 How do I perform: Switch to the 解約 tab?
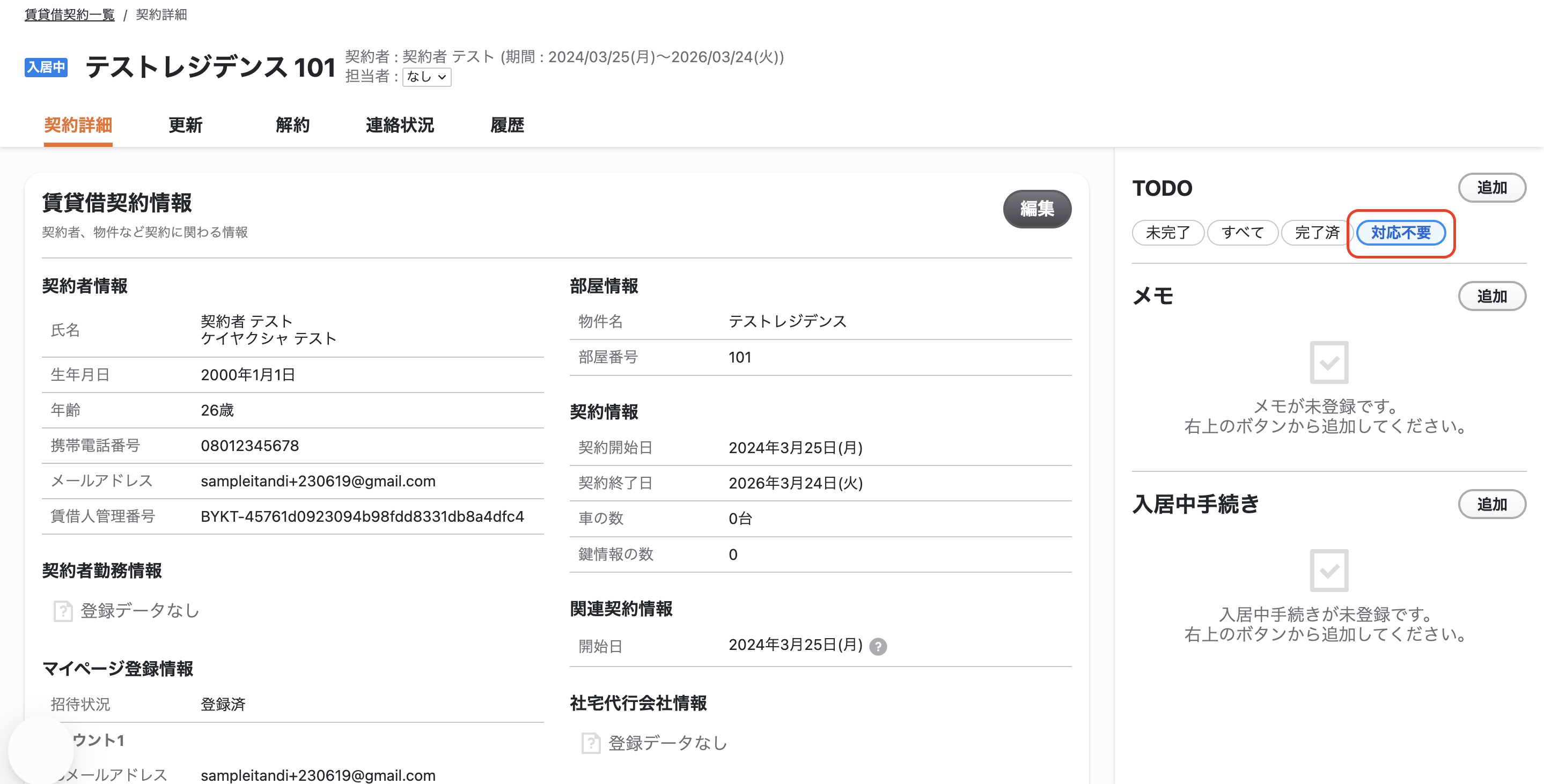coord(292,125)
